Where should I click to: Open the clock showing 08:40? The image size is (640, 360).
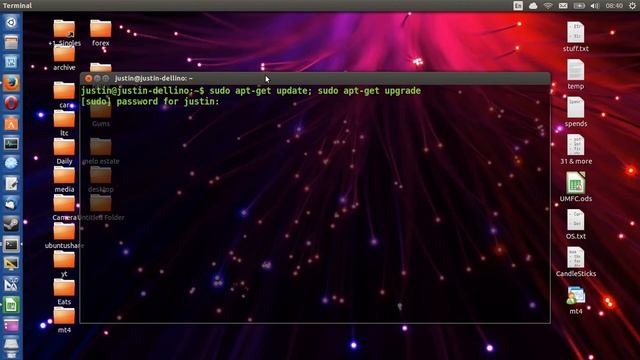(x=614, y=5)
